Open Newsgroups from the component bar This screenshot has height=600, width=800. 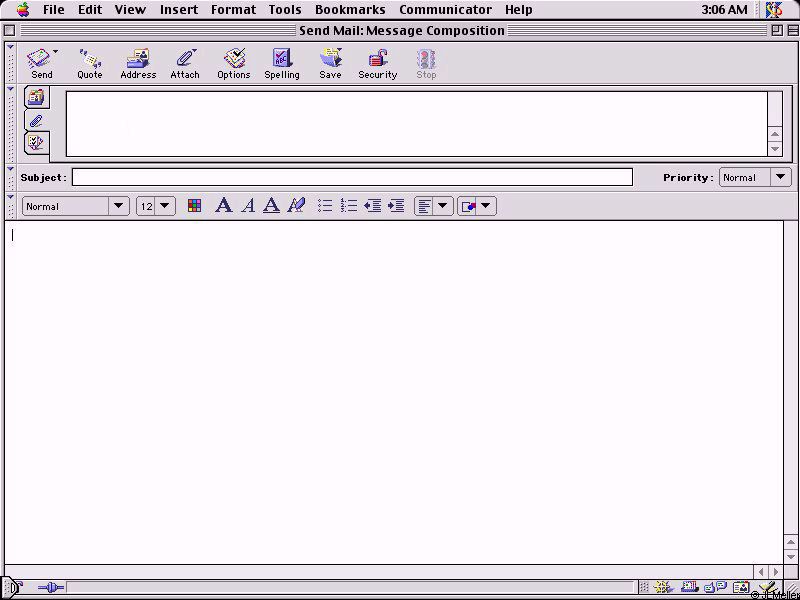coord(715,588)
